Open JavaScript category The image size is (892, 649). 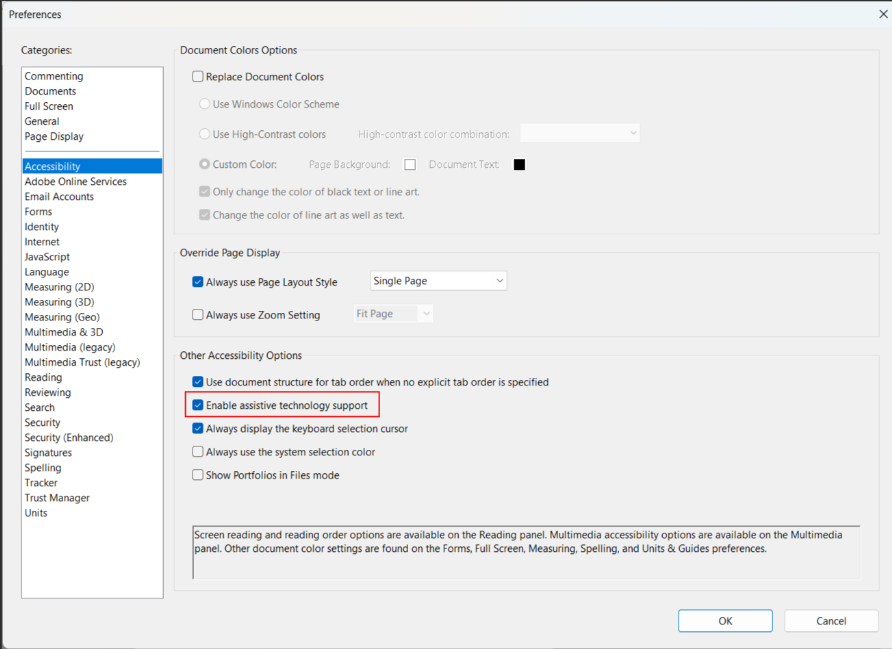pos(92,257)
